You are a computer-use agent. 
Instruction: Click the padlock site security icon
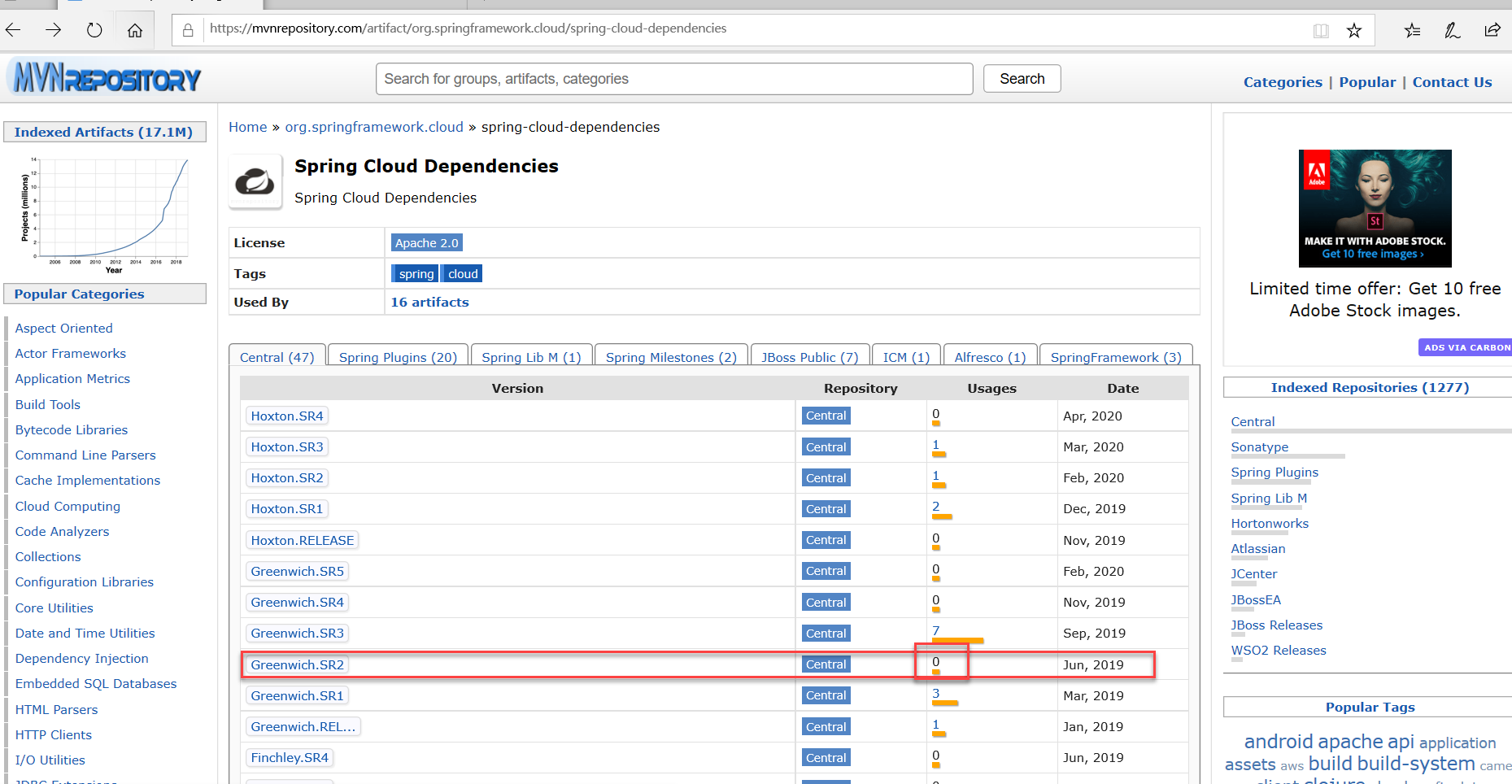[x=188, y=30]
